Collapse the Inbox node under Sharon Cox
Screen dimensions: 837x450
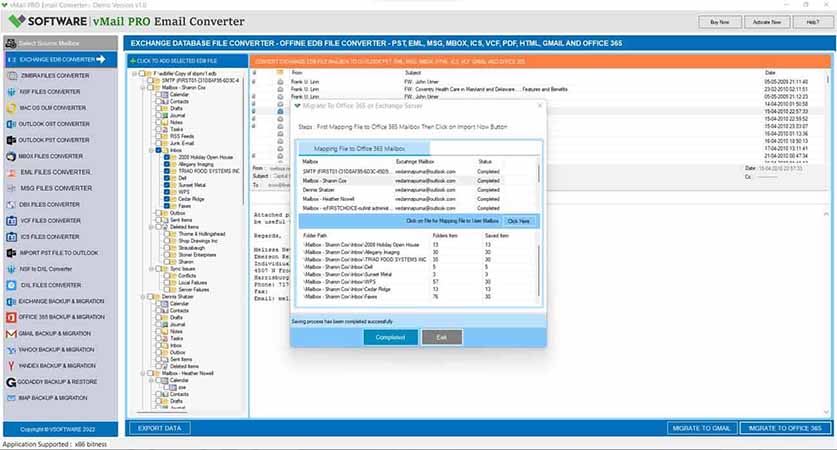pos(152,151)
